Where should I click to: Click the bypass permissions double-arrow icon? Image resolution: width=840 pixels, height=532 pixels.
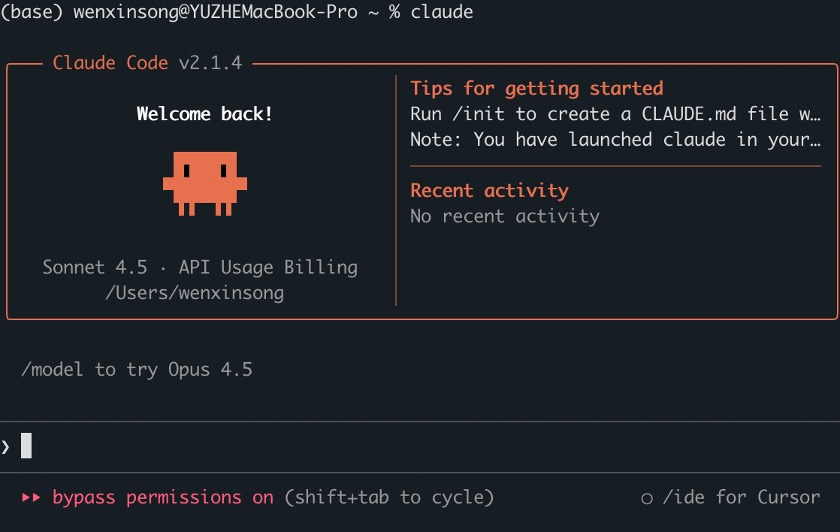click(x=31, y=497)
